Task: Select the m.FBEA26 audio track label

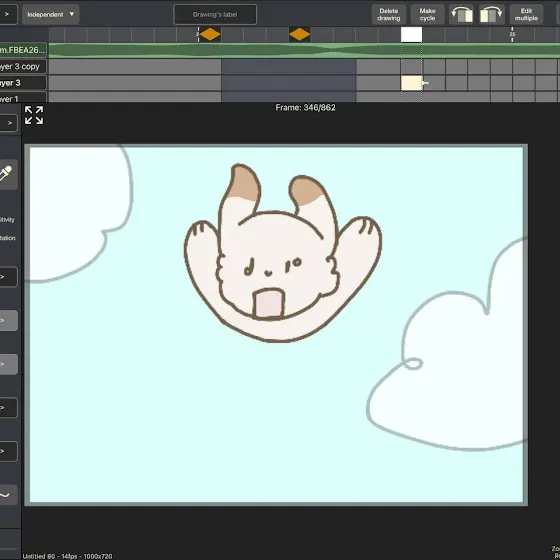Action: coord(23,50)
